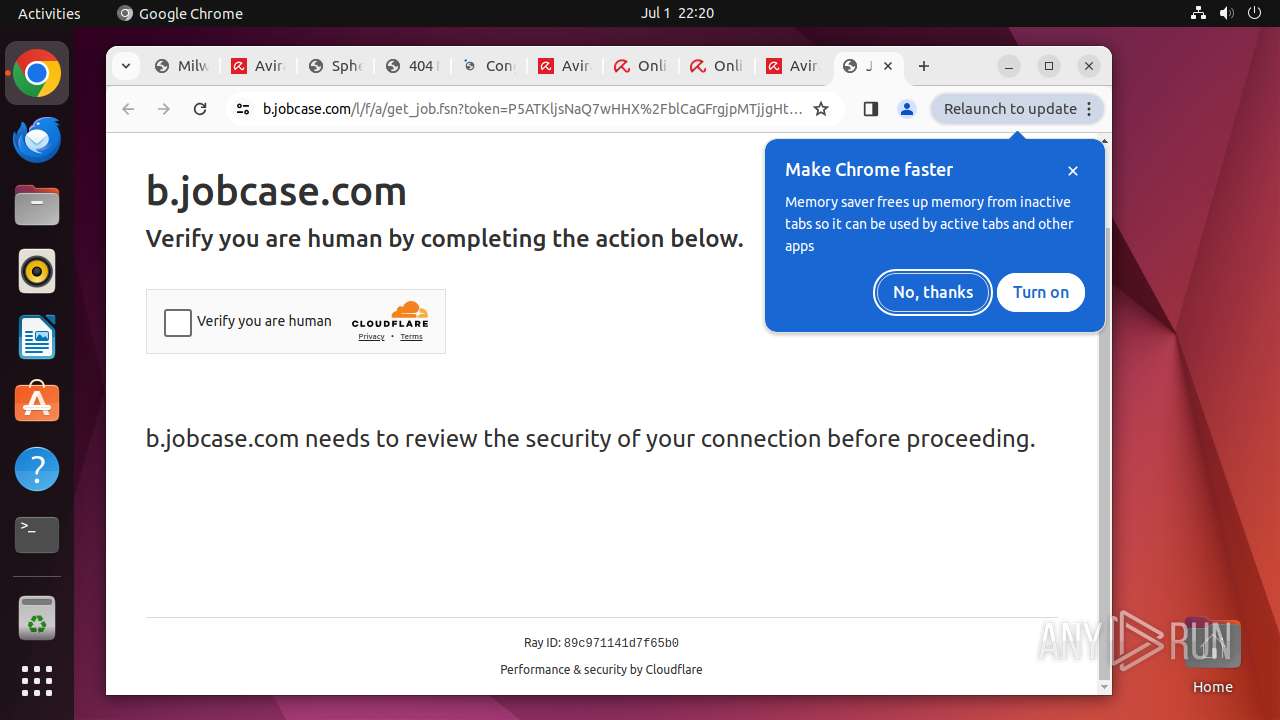This screenshot has height=720, width=1280.
Task: Toggle the side panel icon
Action: (870, 109)
